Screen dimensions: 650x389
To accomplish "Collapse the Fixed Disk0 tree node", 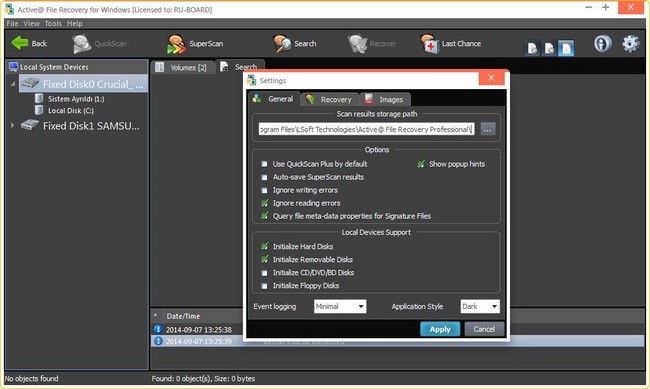I will click(x=12, y=84).
